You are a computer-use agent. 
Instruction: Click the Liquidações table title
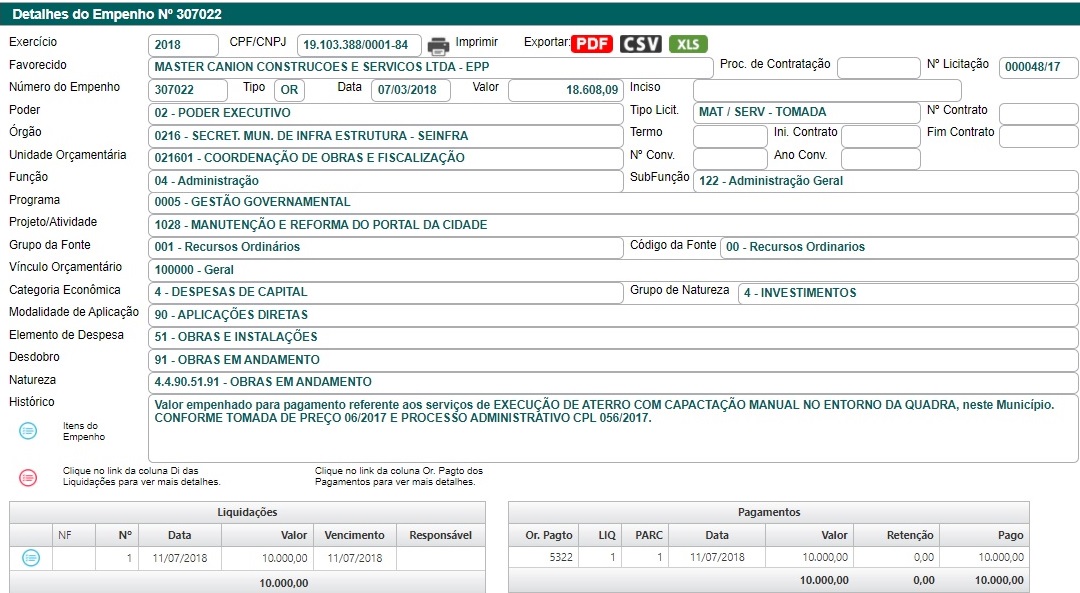(x=247, y=512)
